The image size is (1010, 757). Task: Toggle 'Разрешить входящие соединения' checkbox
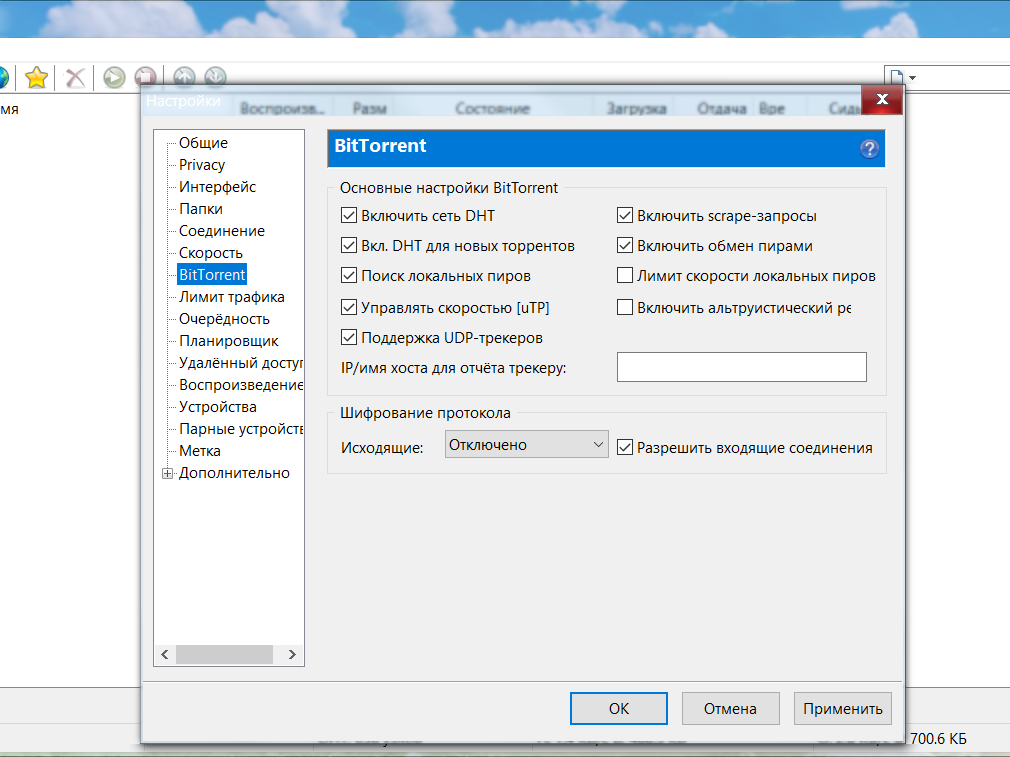(x=625, y=447)
